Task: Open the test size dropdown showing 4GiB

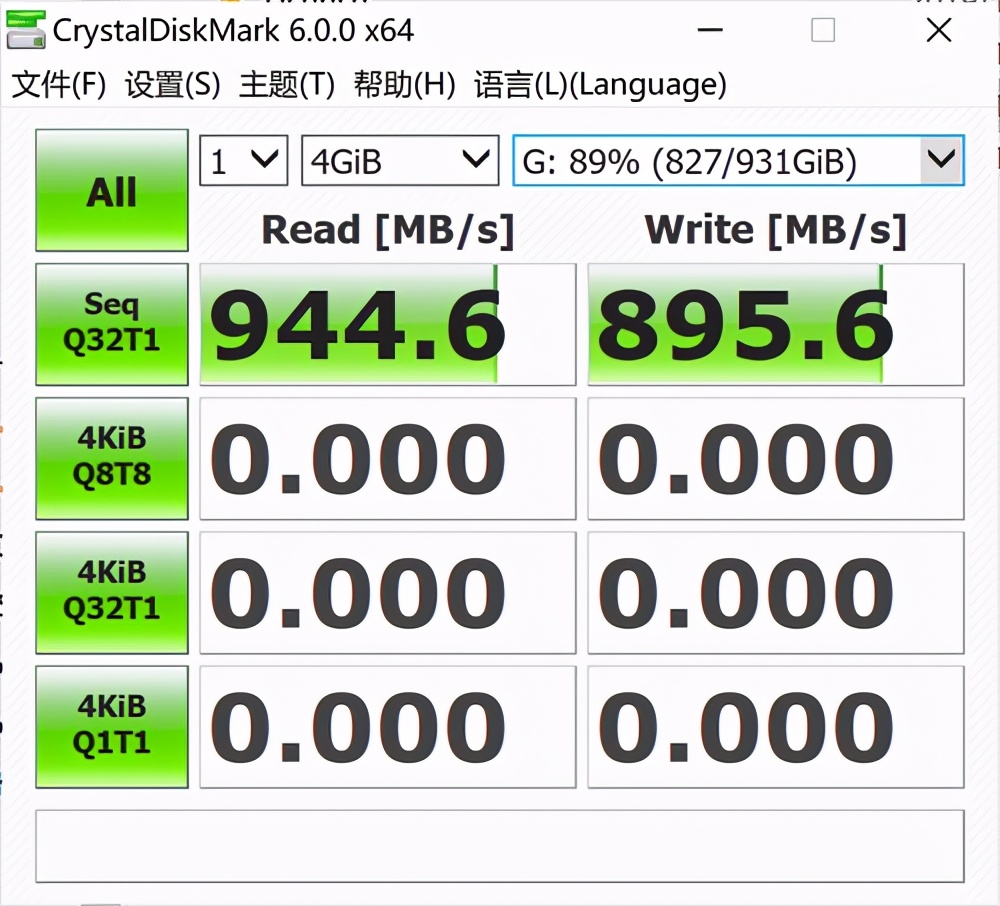Action: pyautogui.click(x=400, y=160)
